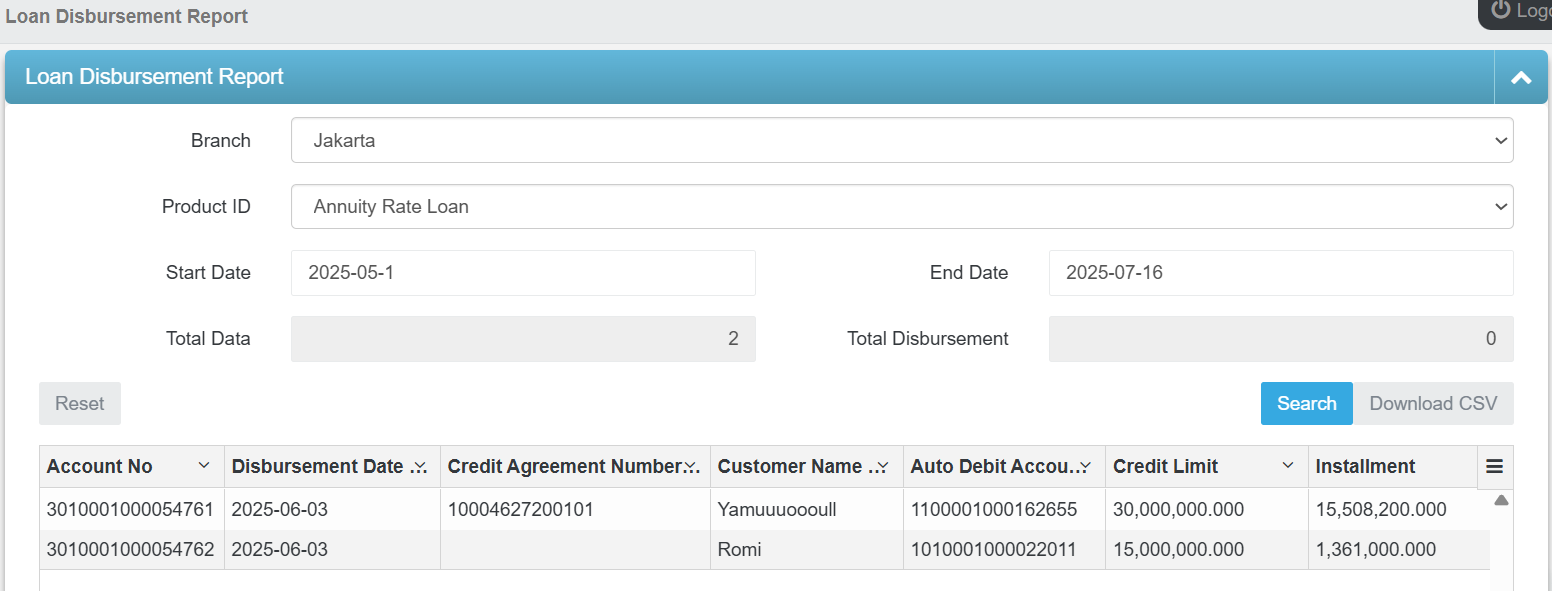Click the Search button
The width and height of the screenshot is (1552, 591).
coord(1306,403)
